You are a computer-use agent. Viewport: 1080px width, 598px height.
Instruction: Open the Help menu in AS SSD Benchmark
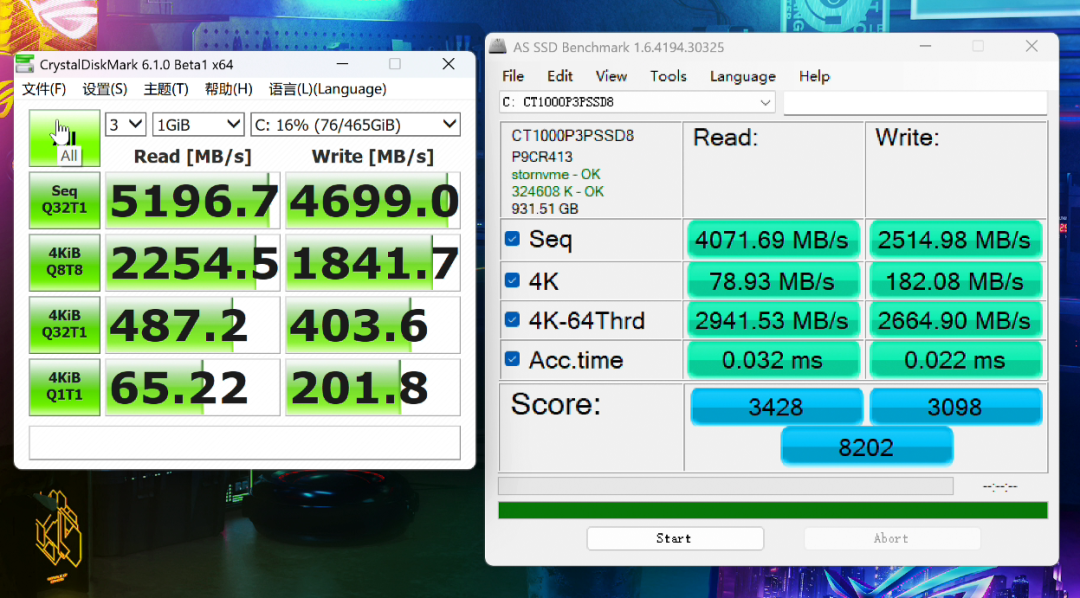[x=814, y=76]
